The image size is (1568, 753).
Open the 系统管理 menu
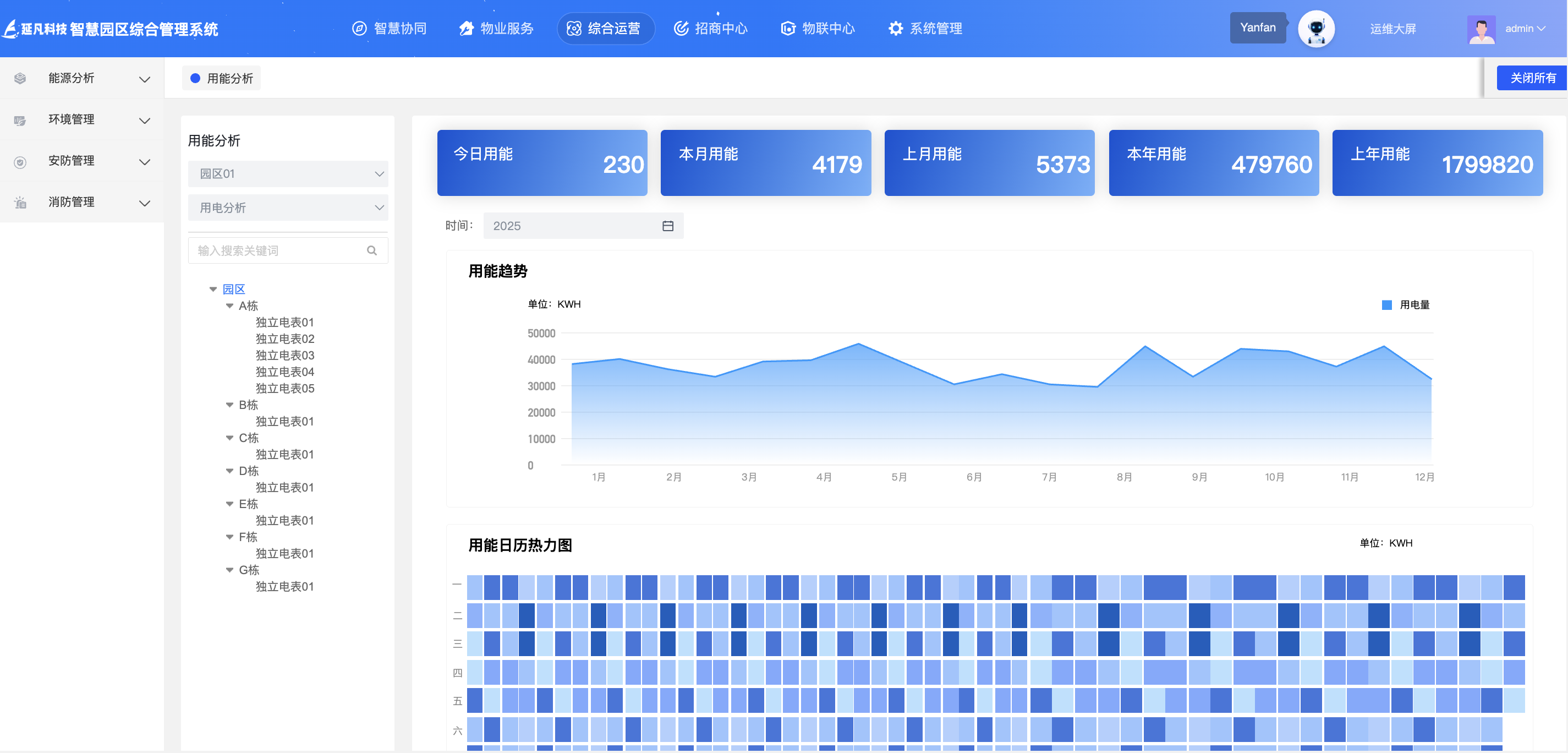pyautogui.click(x=925, y=29)
